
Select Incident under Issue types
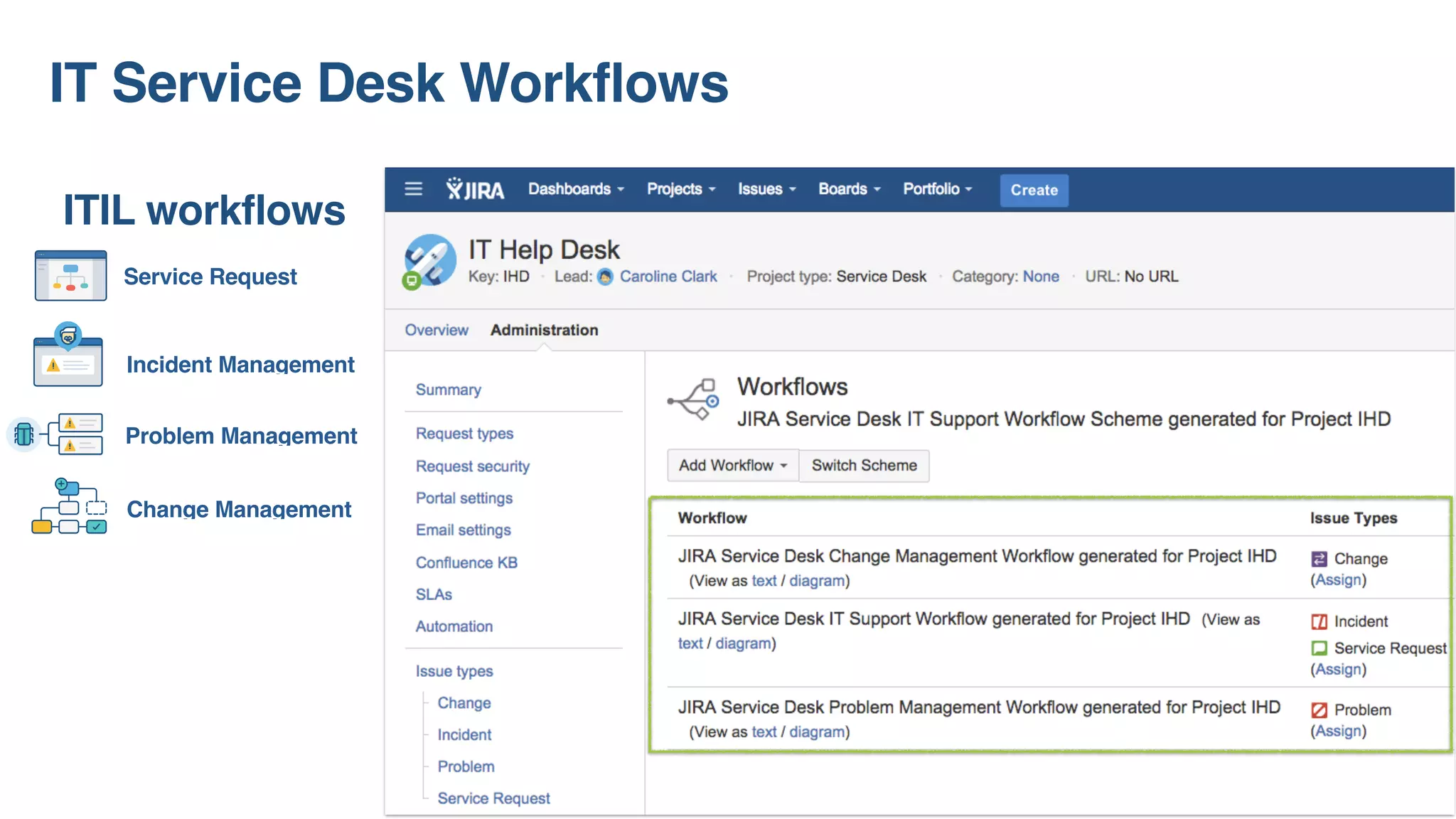[x=464, y=734]
